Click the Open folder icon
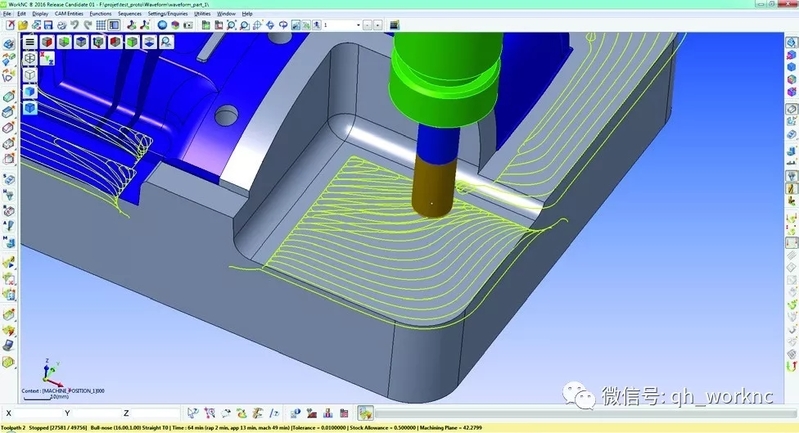This screenshot has width=799, height=433. click(x=20, y=24)
